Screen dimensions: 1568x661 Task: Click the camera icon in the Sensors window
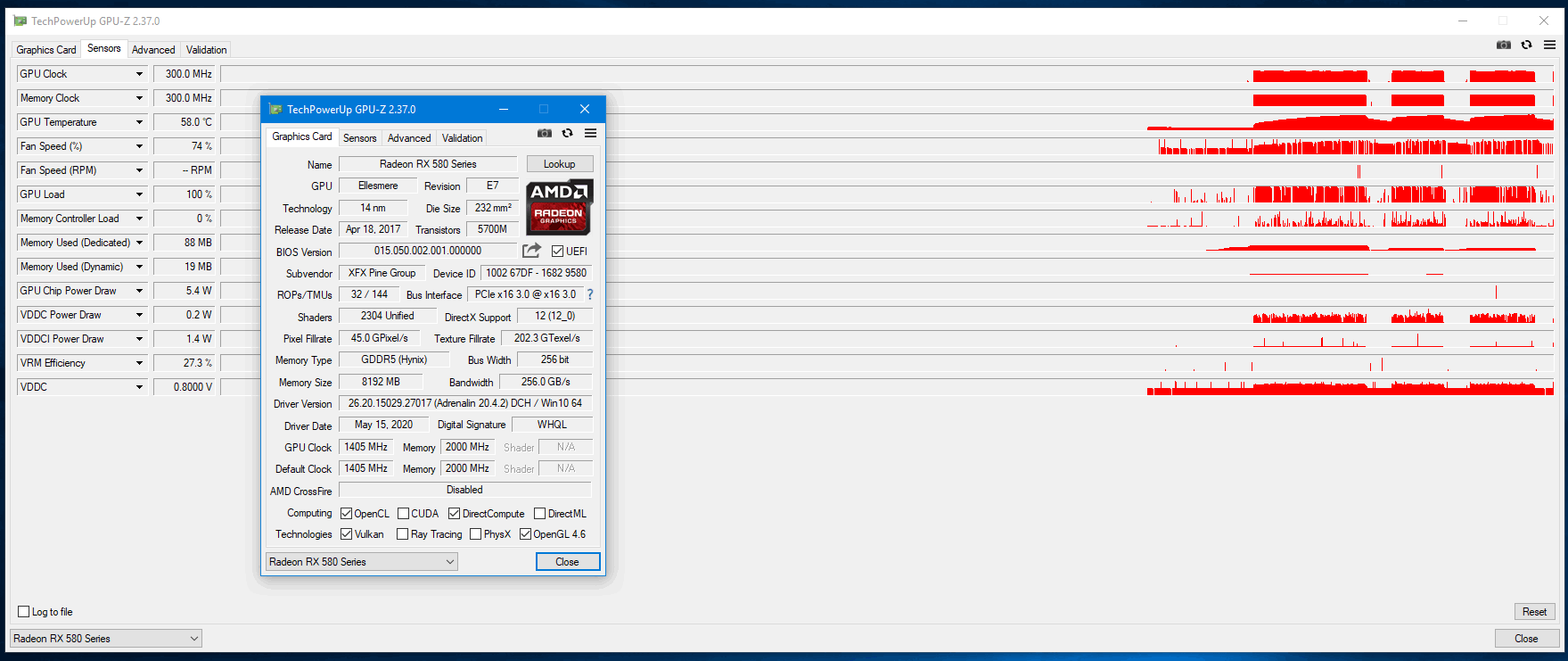point(1504,45)
